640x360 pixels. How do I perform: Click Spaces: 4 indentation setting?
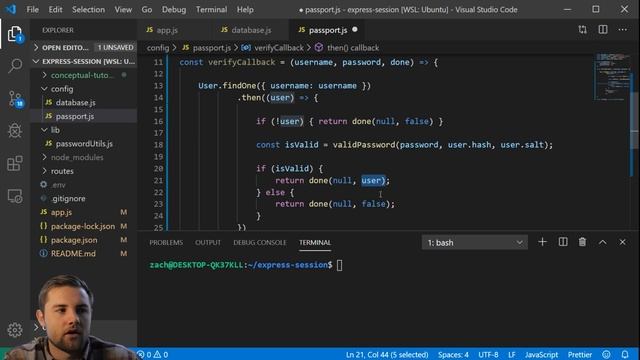click(x=453, y=355)
